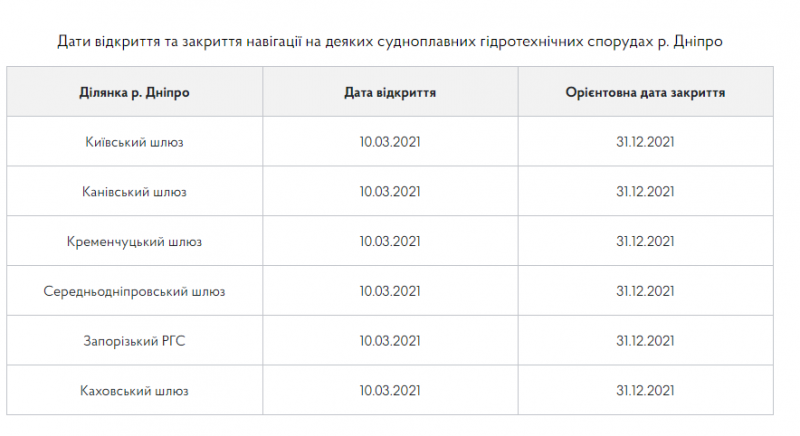This screenshot has height=436, width=800.
Task: Click the closing date for Запорізький РГС
Action: [645, 341]
